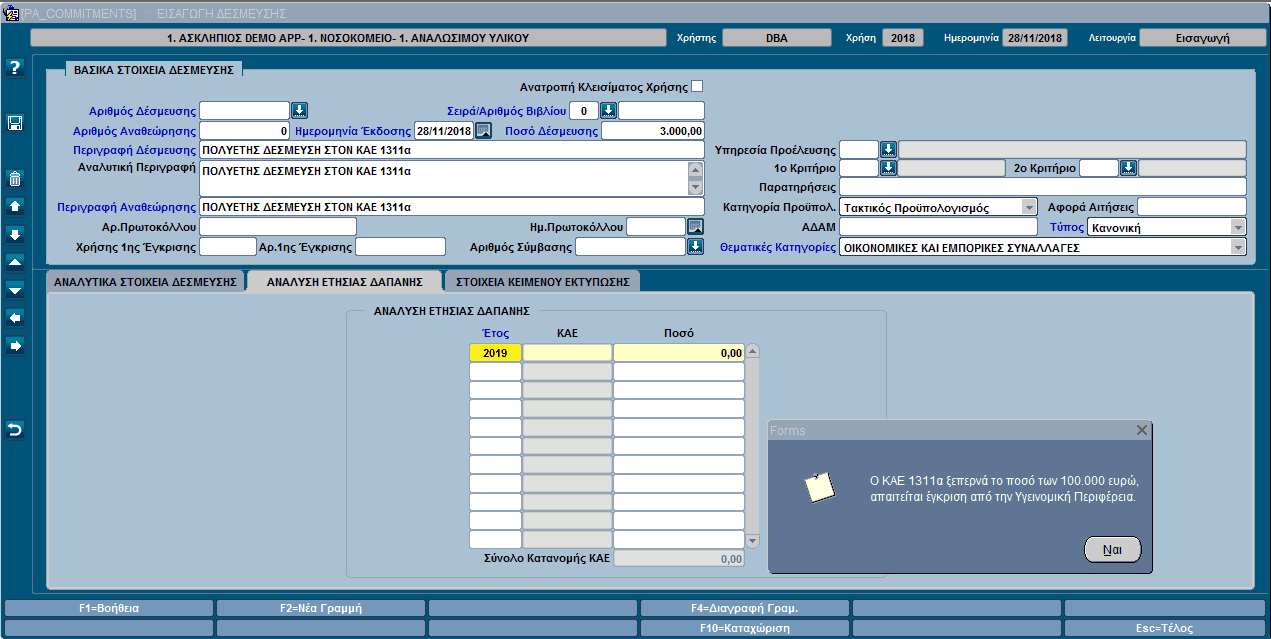Open the ΣΤΟΙΧΕΙΑ ΚΕΙΜΕΝΟΥ ΕΚΤΥΠΩΣΗΣ tab
The image size is (1271, 639).
[x=542, y=281]
